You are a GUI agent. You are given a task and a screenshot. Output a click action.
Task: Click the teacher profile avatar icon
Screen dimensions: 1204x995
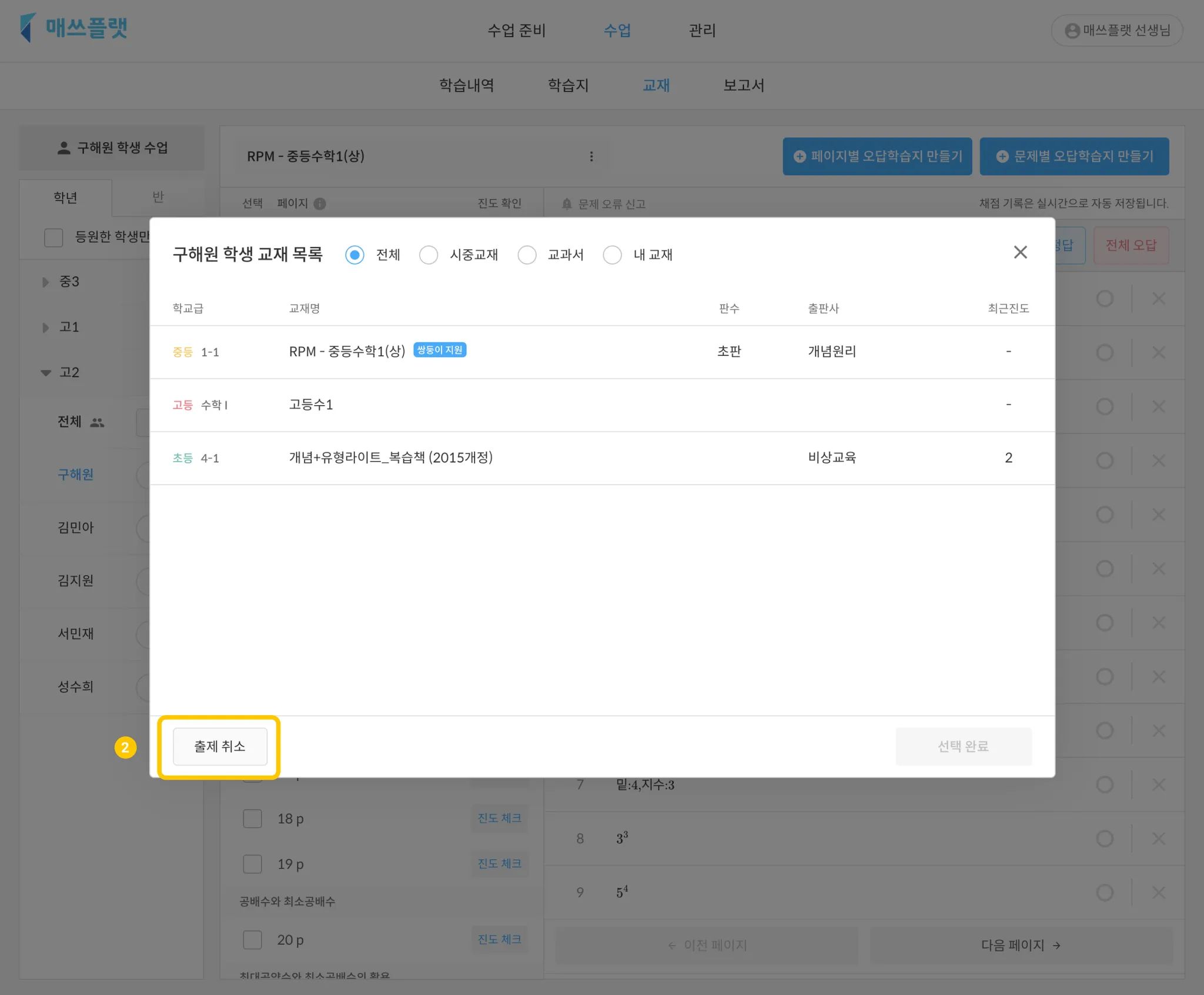point(1072,31)
